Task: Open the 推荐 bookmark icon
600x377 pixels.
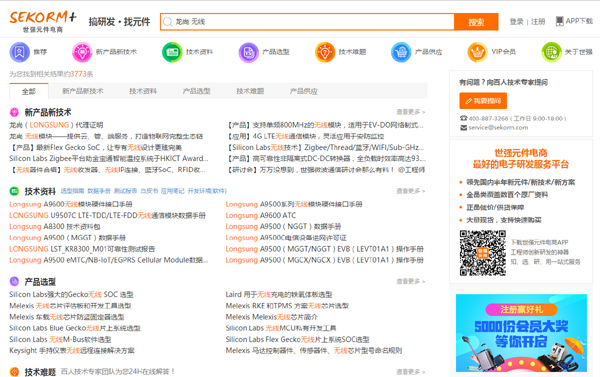Action: [x=20, y=52]
